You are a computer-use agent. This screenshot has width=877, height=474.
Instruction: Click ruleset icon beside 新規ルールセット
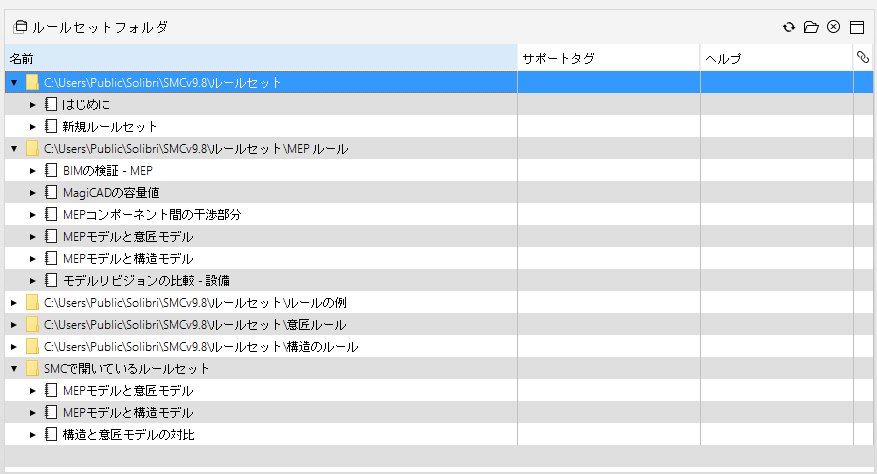click(51, 126)
